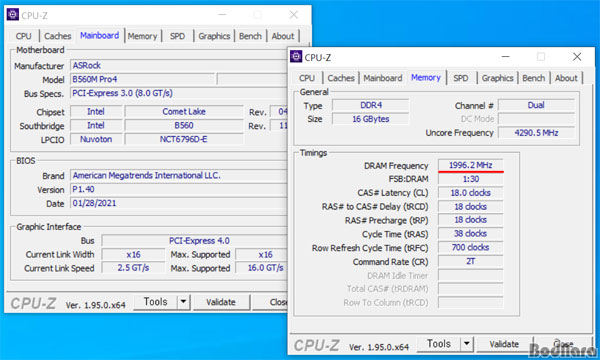The image size is (600, 360).
Task: Click the Graphic Interface Bus value PCI-Express 4.0
Action: pos(195,241)
